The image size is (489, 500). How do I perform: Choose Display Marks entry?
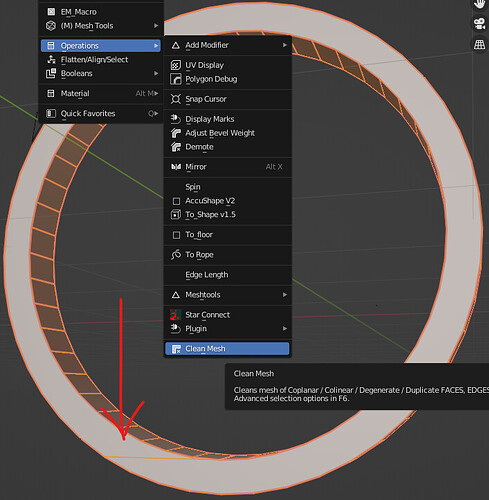pos(227,119)
